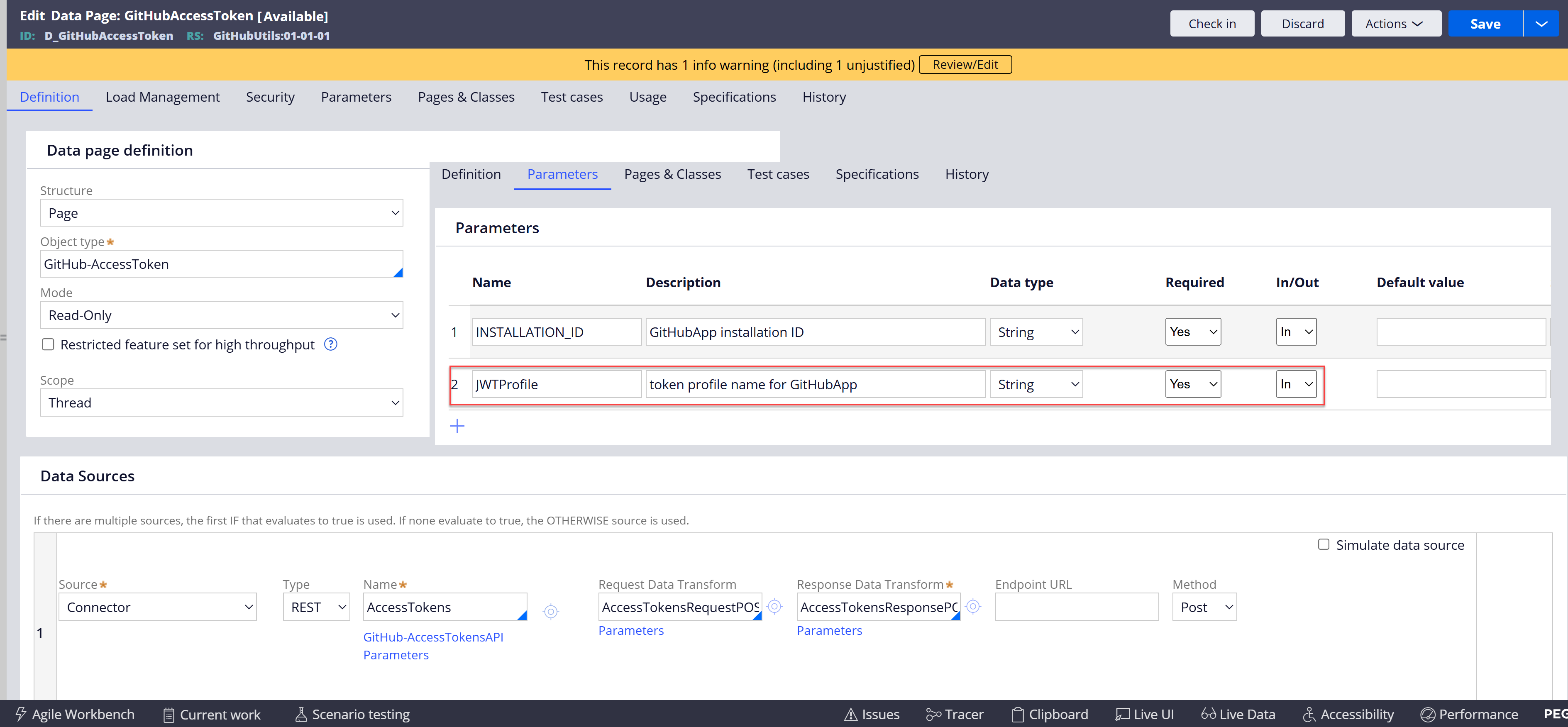Viewport: 1568px width, 727px height.
Task: Click the help icon beside Restricted feature set
Action: [330, 344]
